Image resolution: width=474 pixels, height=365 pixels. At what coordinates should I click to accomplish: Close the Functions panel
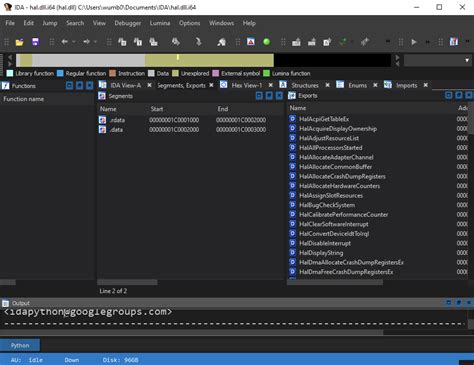point(89,86)
